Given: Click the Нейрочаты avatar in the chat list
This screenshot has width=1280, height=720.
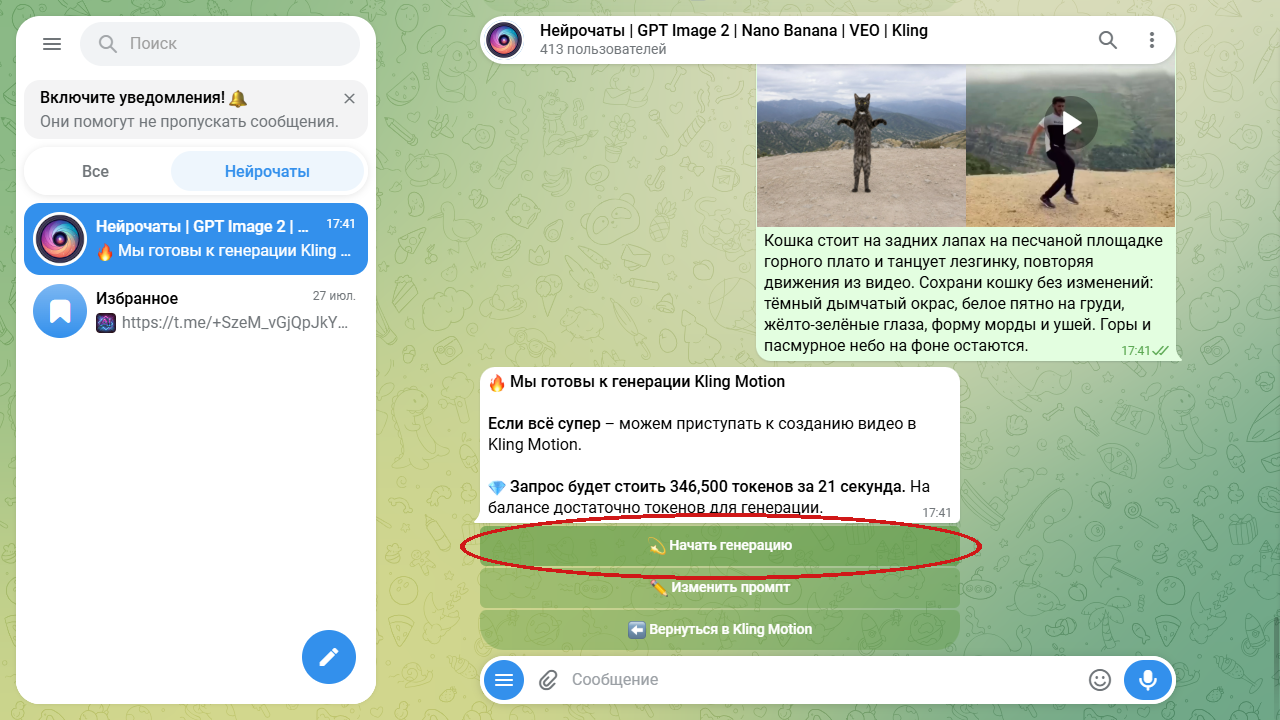Looking at the screenshot, I should coord(60,239).
